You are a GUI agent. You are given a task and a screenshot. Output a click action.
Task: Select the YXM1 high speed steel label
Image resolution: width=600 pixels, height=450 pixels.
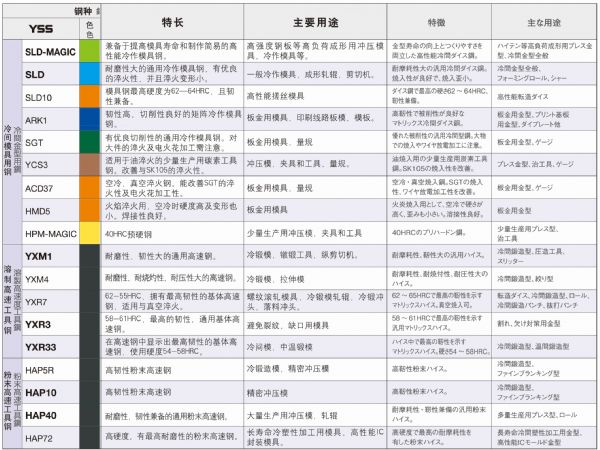coord(39,255)
